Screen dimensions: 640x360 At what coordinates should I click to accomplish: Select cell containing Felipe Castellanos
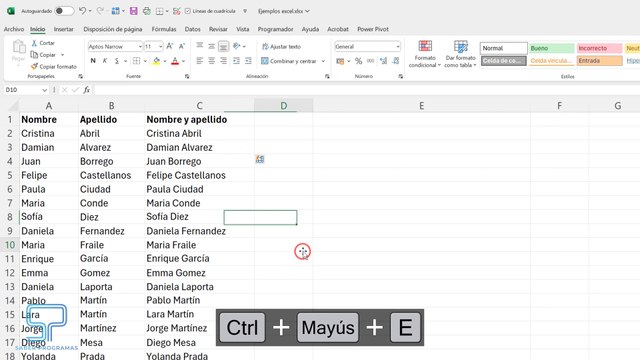pyautogui.click(x=199, y=176)
